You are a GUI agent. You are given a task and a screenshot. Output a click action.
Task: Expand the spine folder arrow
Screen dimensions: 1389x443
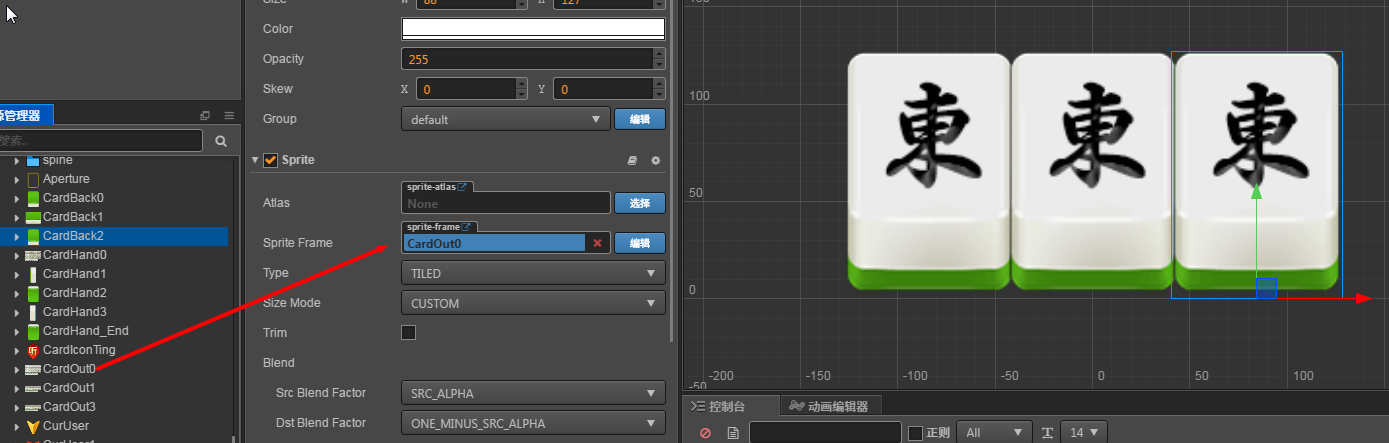[17, 160]
